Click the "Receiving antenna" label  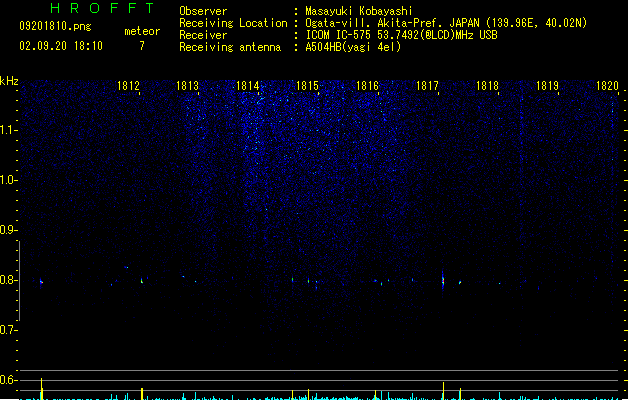tap(230, 47)
